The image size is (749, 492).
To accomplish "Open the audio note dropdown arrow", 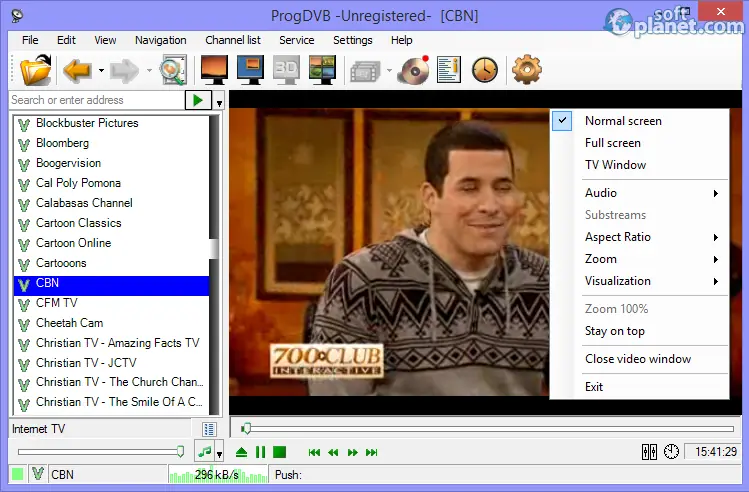I will [x=219, y=454].
